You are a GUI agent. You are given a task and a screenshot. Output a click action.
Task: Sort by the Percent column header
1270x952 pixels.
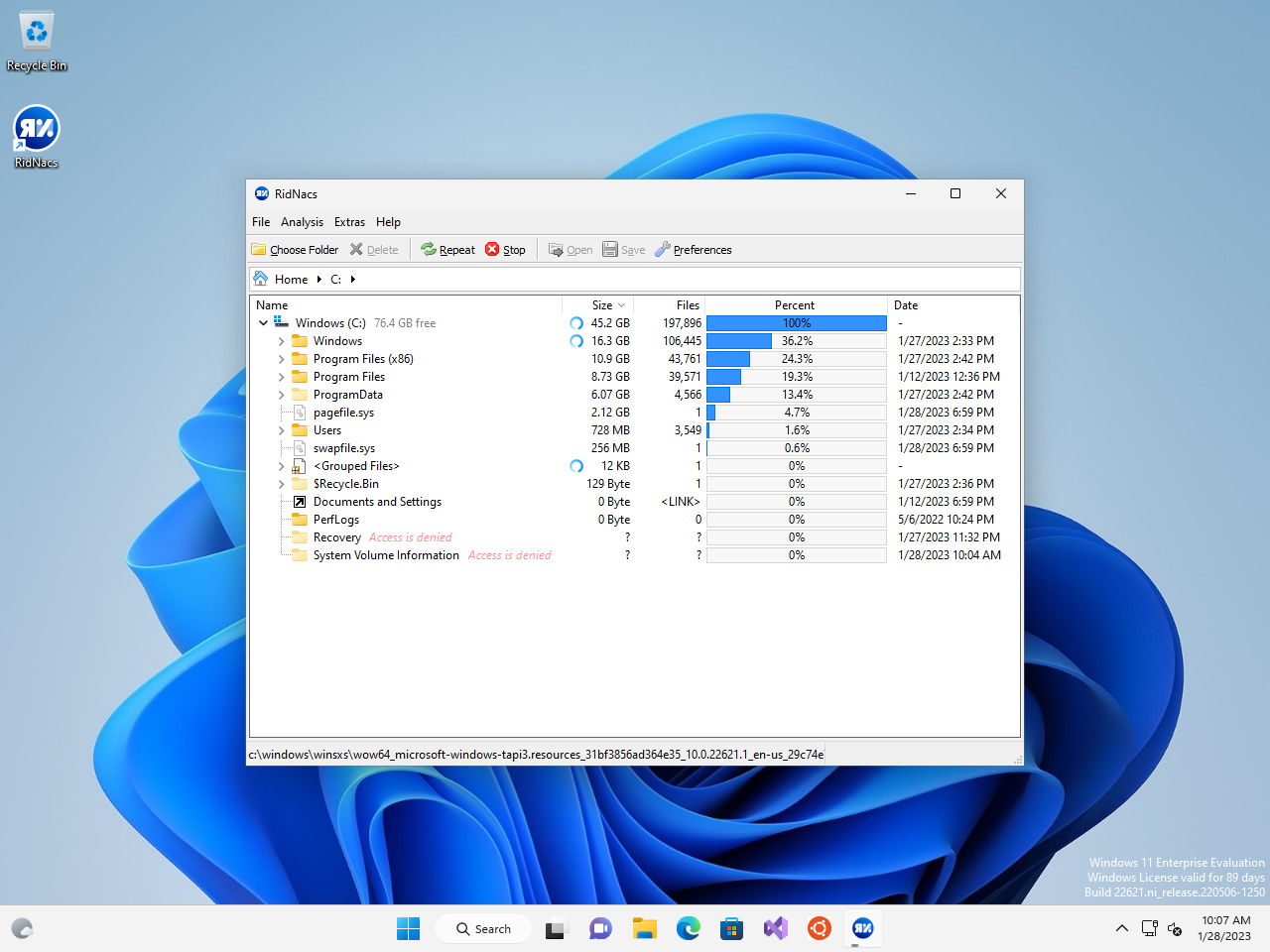[x=796, y=305]
